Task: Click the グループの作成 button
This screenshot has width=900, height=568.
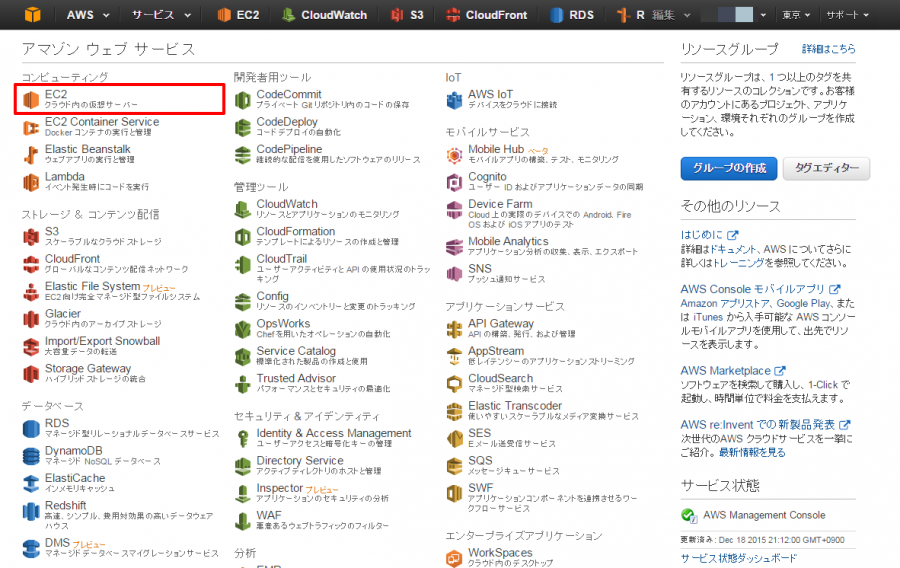Action: coord(729,168)
